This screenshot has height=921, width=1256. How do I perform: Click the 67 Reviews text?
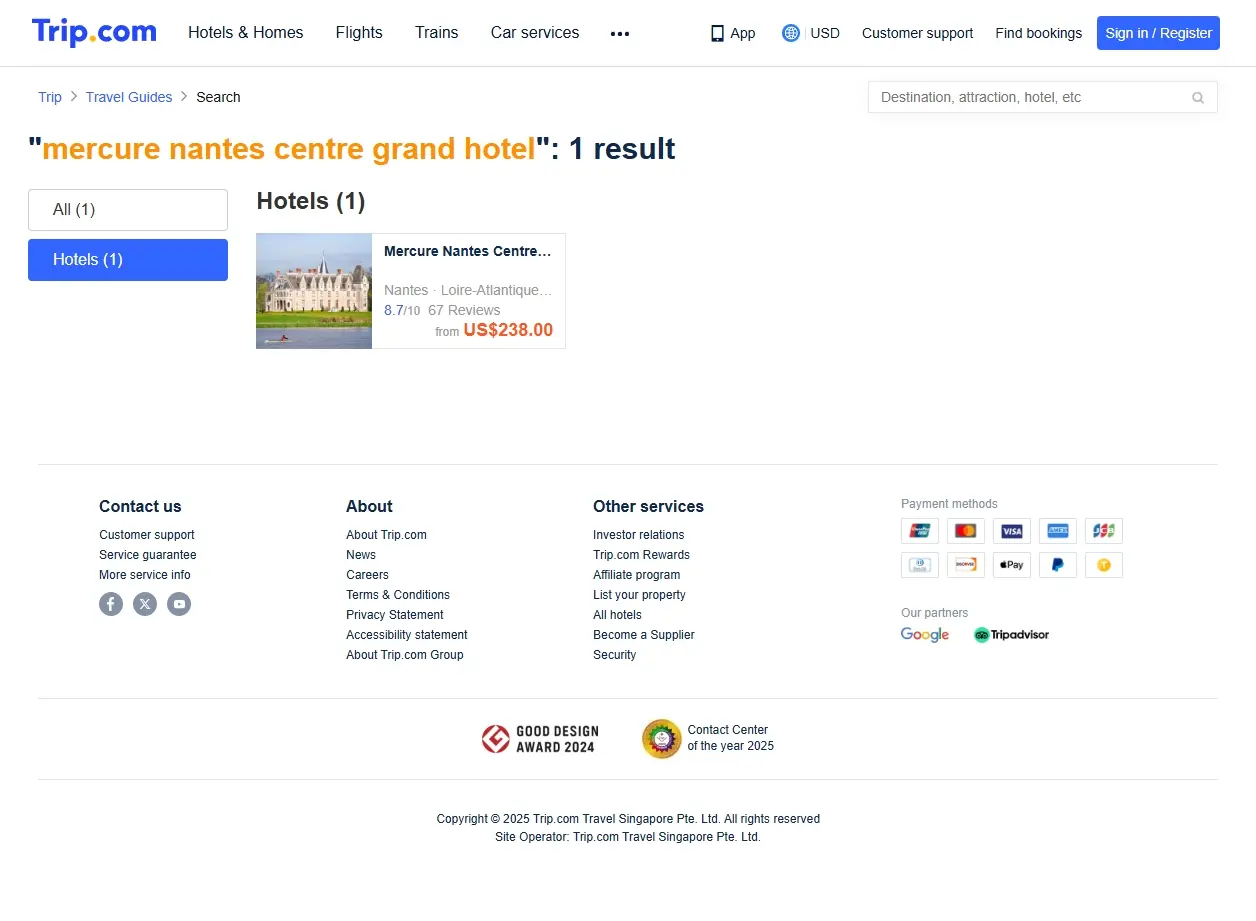464,310
